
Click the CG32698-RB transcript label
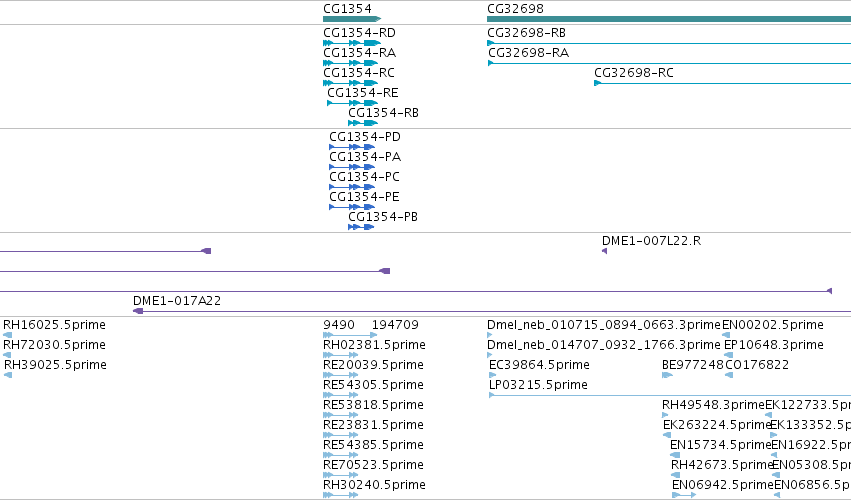pos(526,33)
